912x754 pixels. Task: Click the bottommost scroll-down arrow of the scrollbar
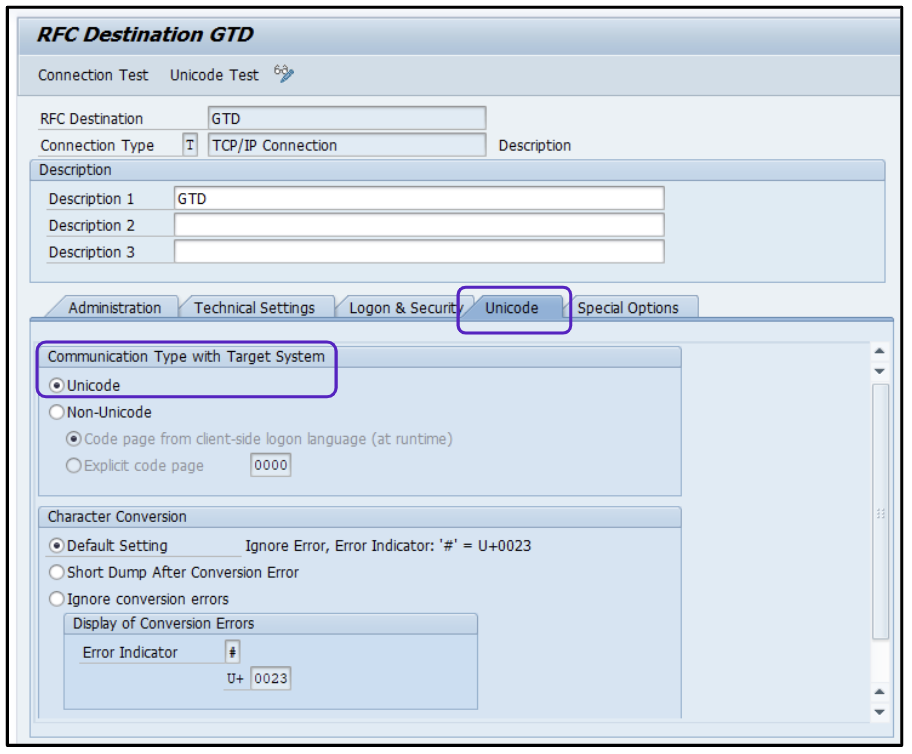pyautogui.click(x=880, y=712)
